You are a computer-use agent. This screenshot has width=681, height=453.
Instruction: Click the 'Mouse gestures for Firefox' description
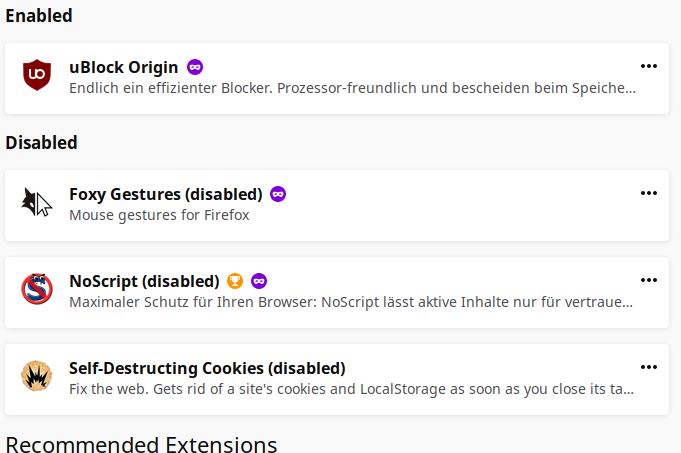(159, 215)
